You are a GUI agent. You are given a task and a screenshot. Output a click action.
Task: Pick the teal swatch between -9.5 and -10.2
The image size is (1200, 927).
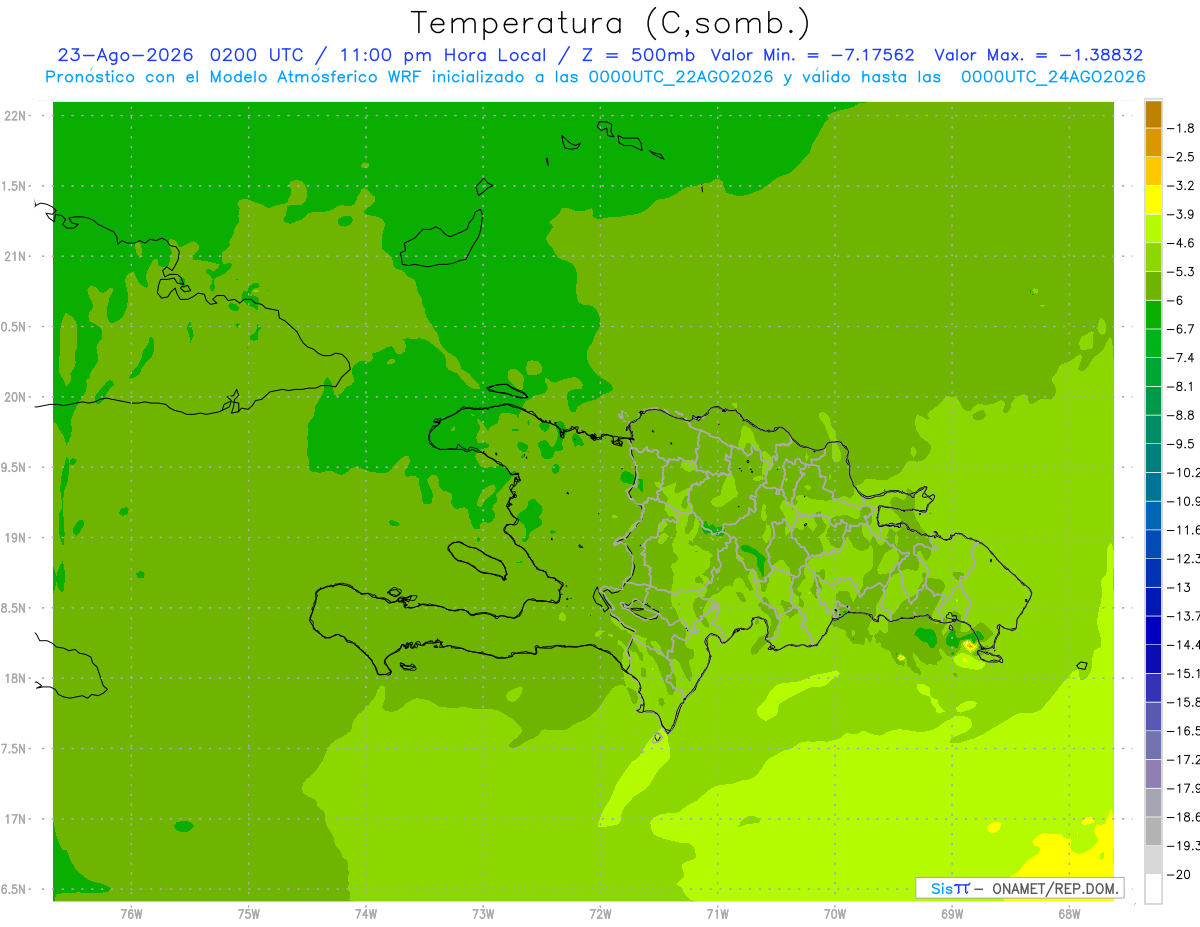click(1153, 458)
